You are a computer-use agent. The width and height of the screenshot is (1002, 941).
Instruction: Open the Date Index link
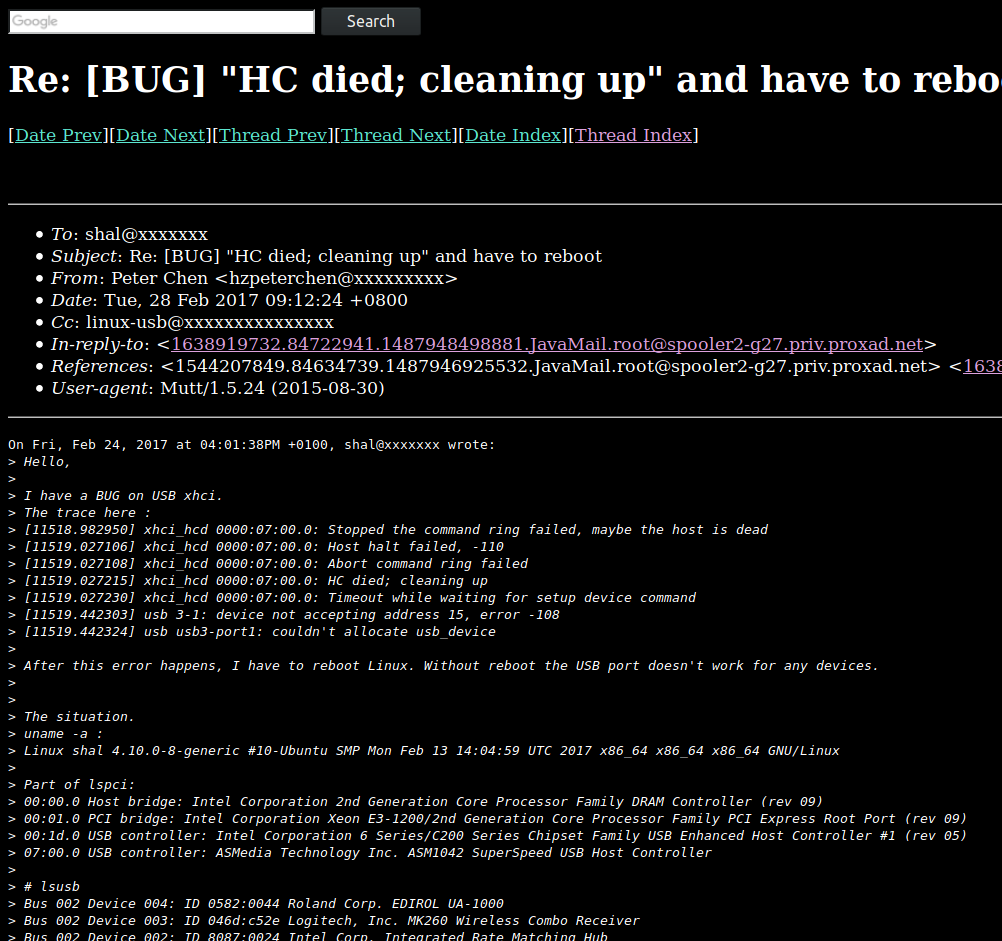(513, 135)
